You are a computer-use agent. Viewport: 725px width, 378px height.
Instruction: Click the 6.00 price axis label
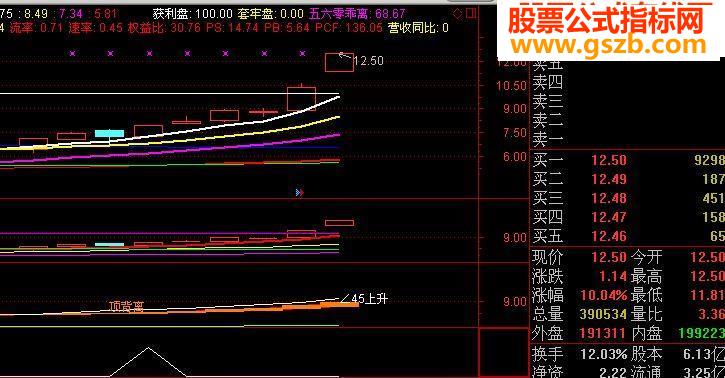(x=515, y=157)
